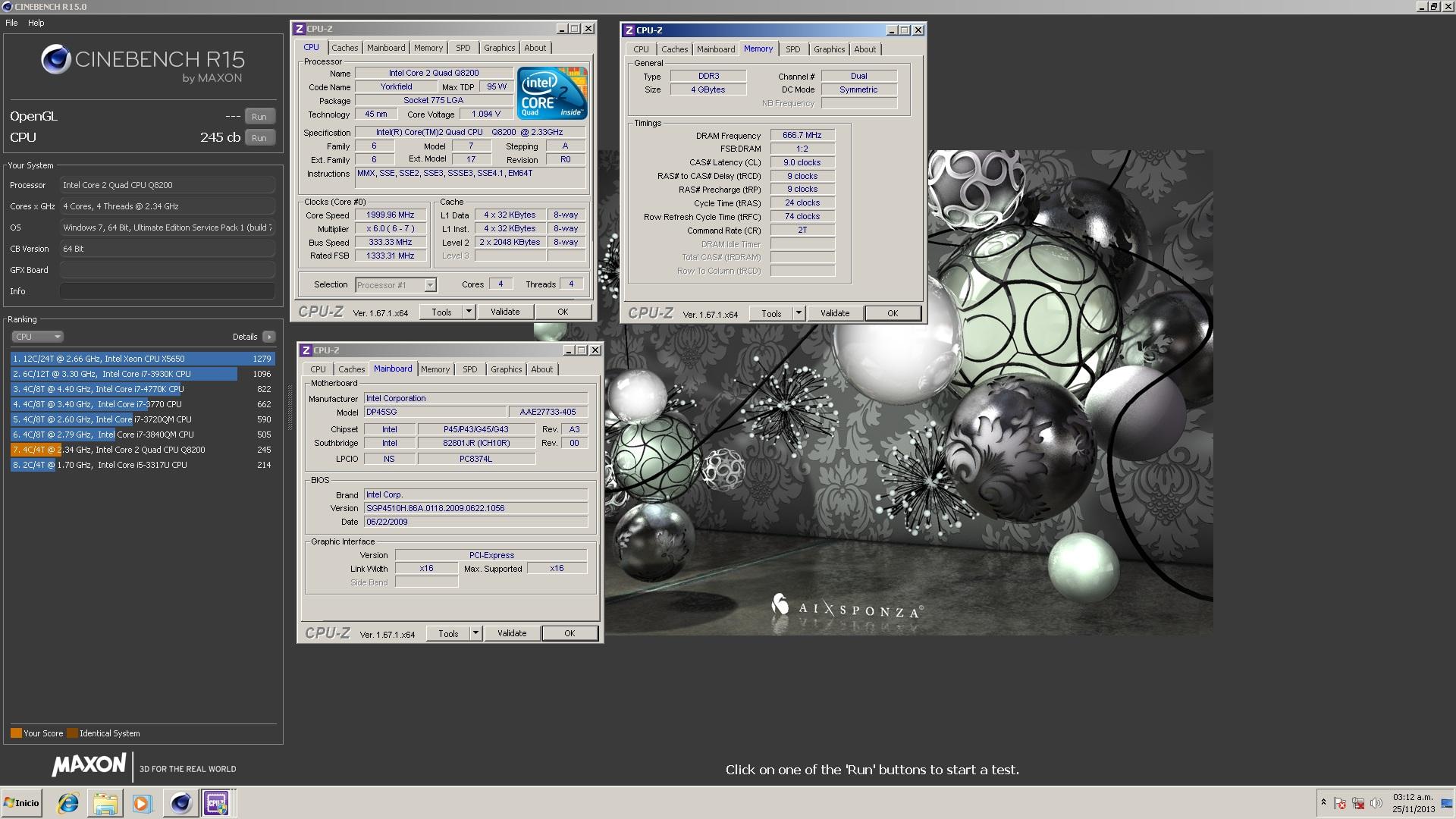Open About tab in Memory window

[x=864, y=49]
